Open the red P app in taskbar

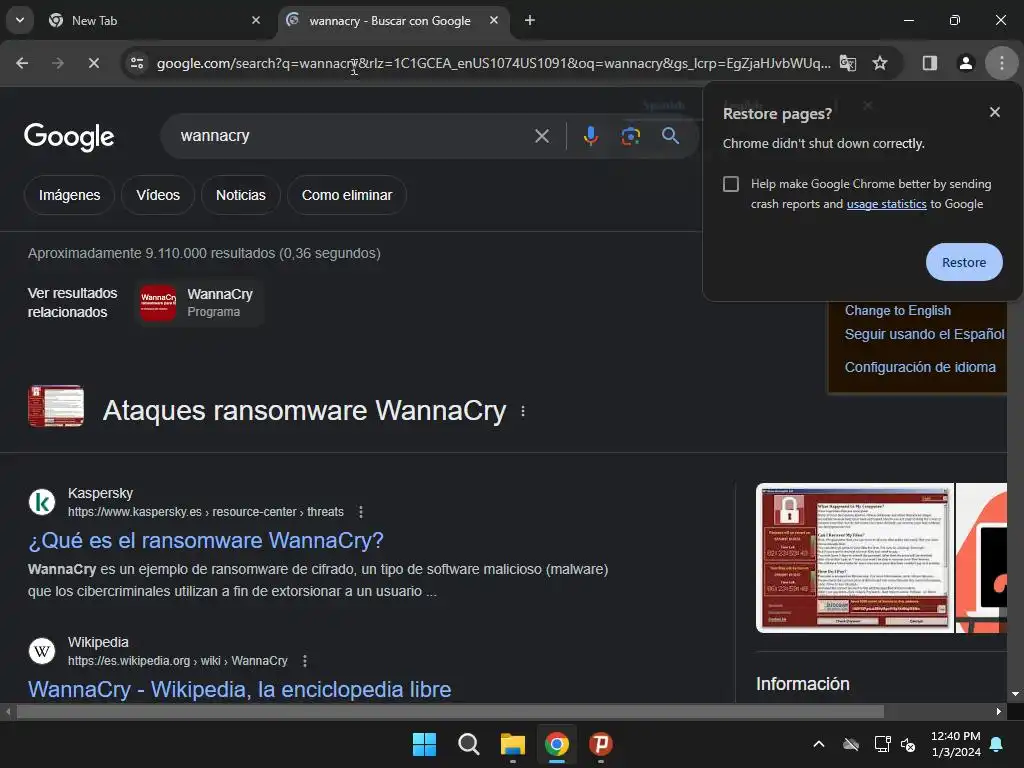pos(601,744)
